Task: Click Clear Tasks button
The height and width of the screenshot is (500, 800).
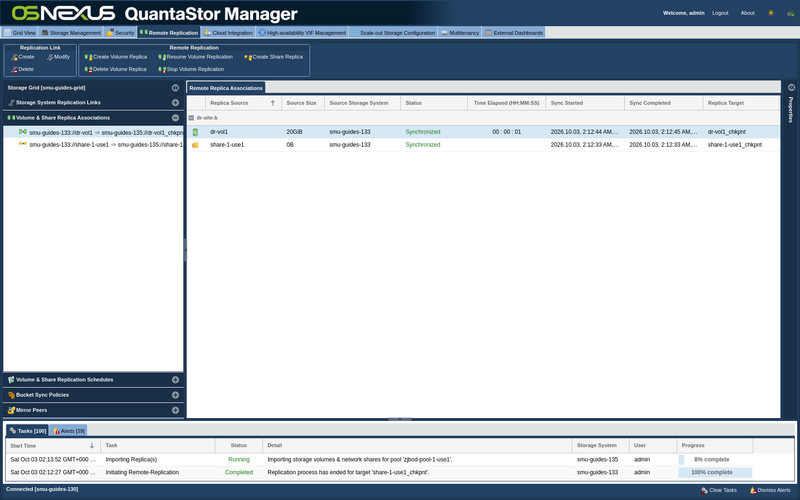Action: coord(719,490)
